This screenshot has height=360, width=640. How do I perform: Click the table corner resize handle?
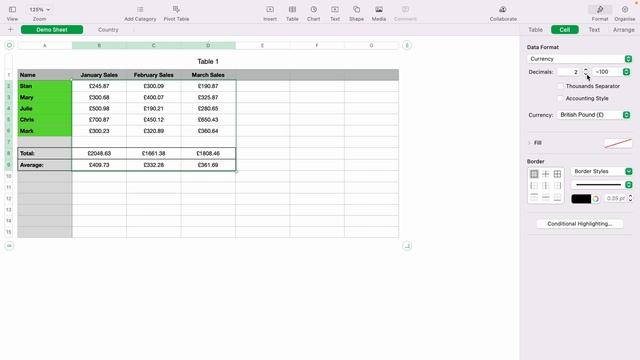coord(407,246)
